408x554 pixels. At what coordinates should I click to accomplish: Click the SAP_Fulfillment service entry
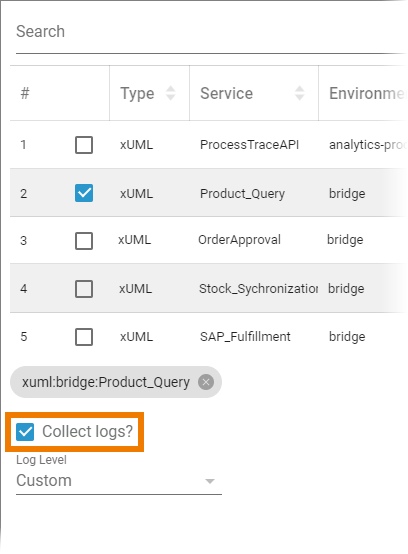point(245,337)
